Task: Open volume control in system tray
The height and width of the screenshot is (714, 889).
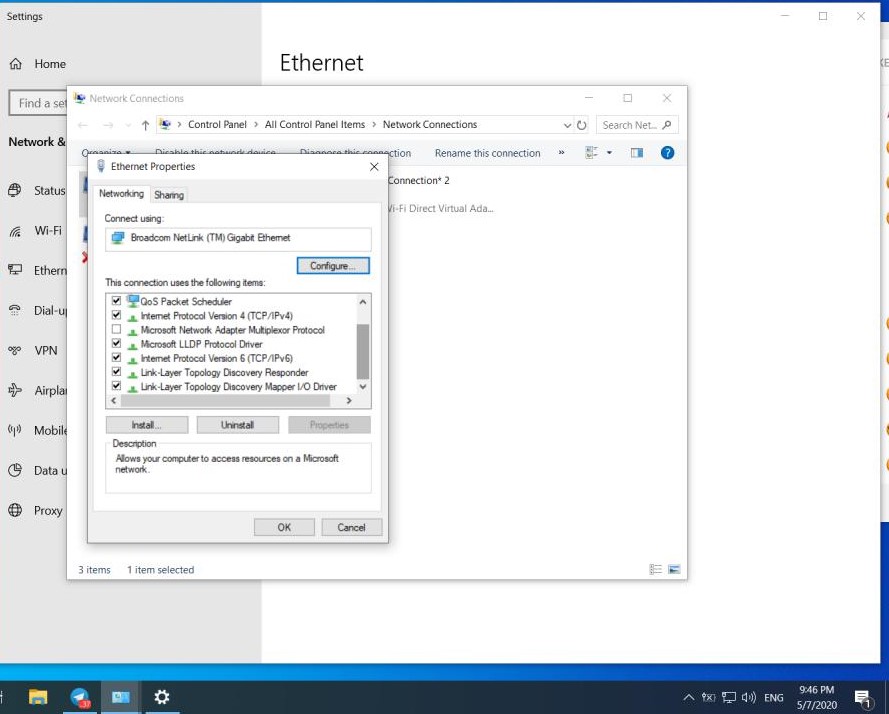Action: pyautogui.click(x=749, y=698)
